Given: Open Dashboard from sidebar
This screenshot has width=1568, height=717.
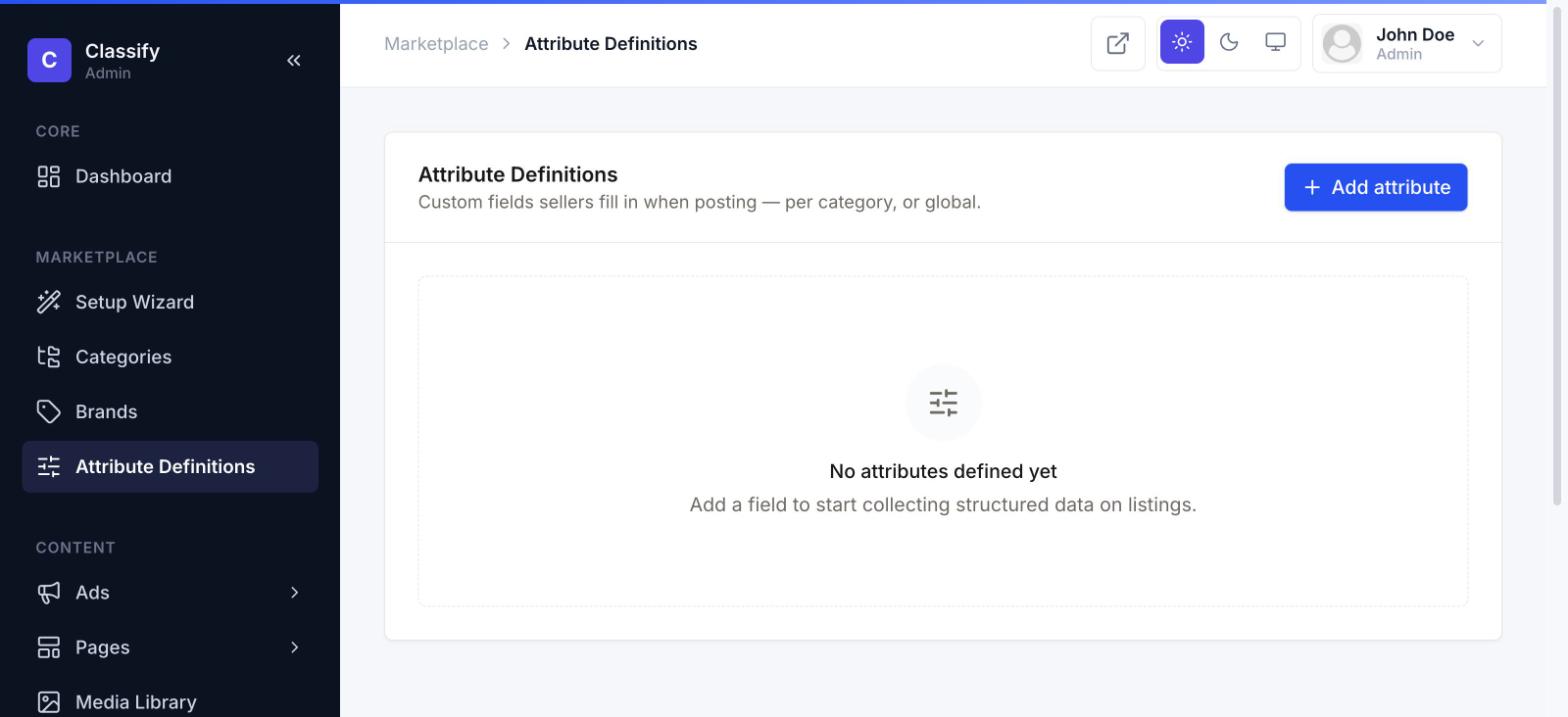Looking at the screenshot, I should point(170,177).
